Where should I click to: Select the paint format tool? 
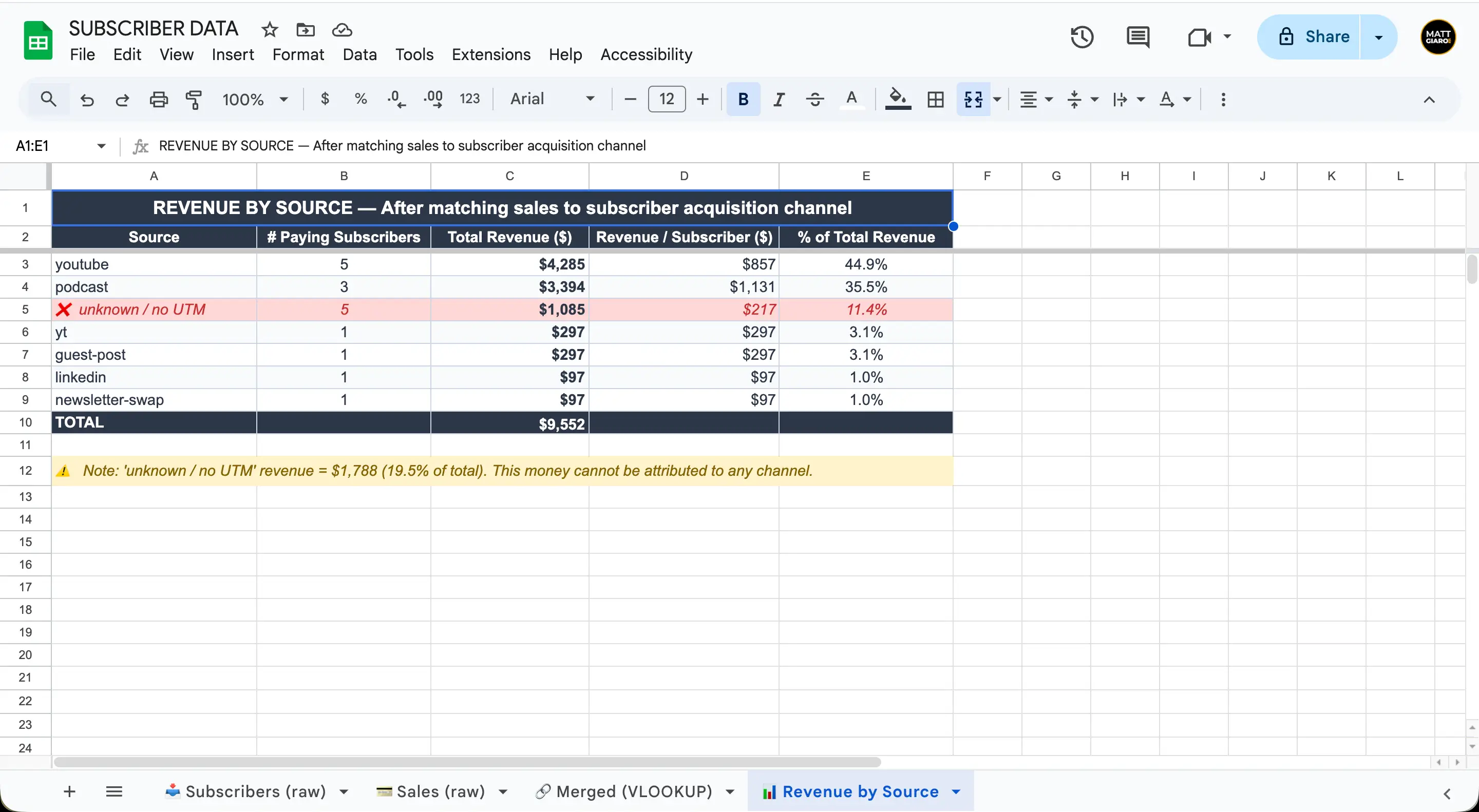point(194,99)
